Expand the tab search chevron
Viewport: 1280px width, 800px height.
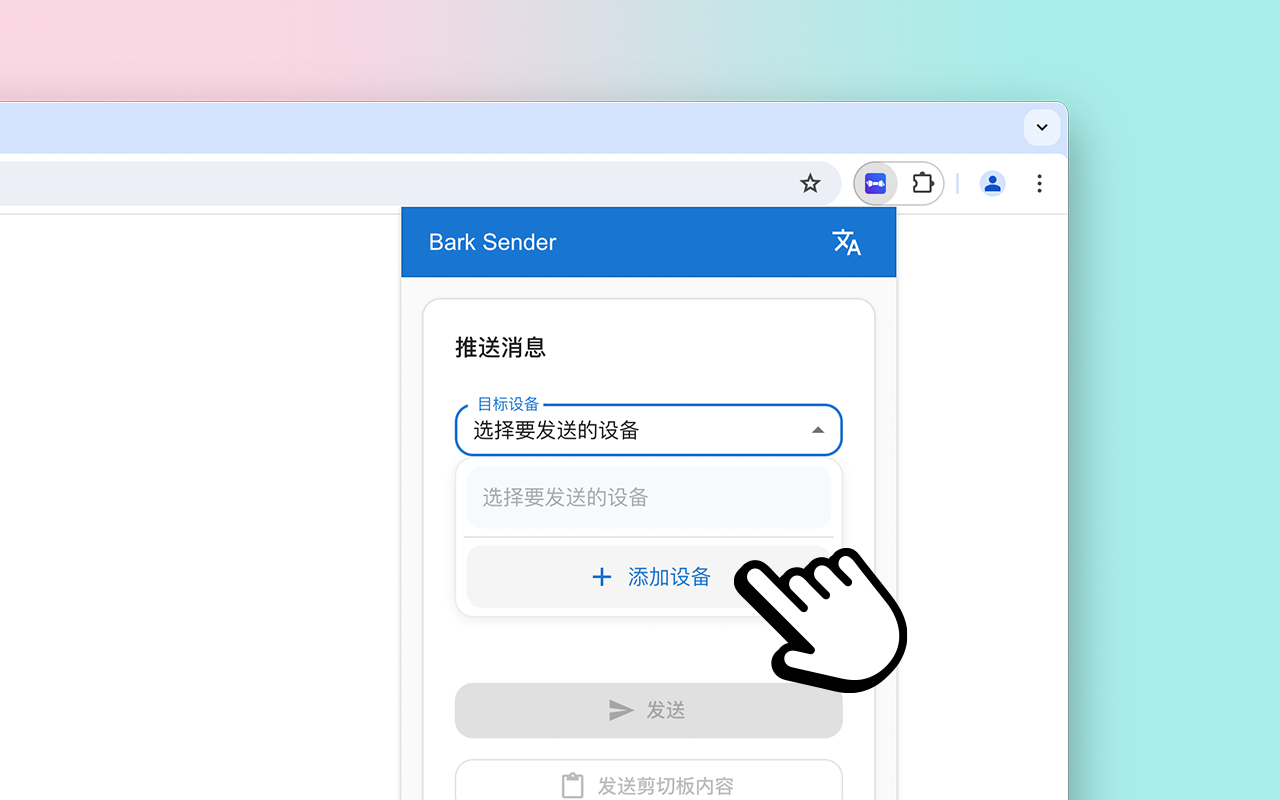coord(1042,128)
